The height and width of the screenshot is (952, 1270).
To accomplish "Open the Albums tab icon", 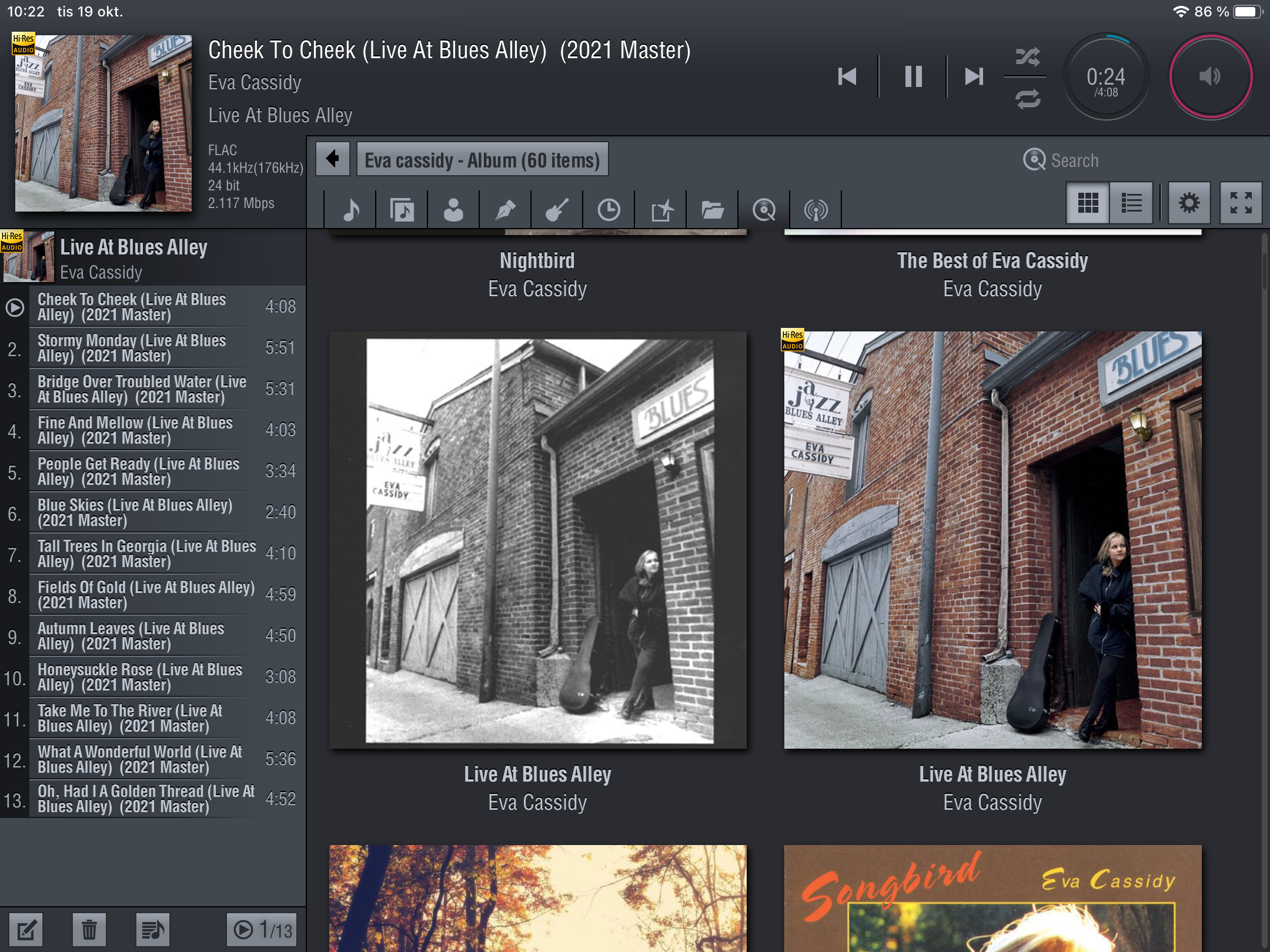I will tap(402, 209).
